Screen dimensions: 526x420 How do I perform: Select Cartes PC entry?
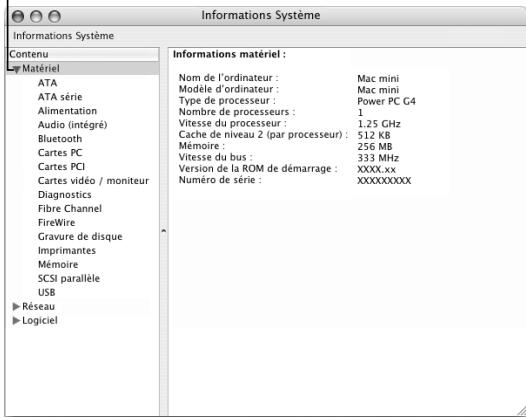click(60, 153)
